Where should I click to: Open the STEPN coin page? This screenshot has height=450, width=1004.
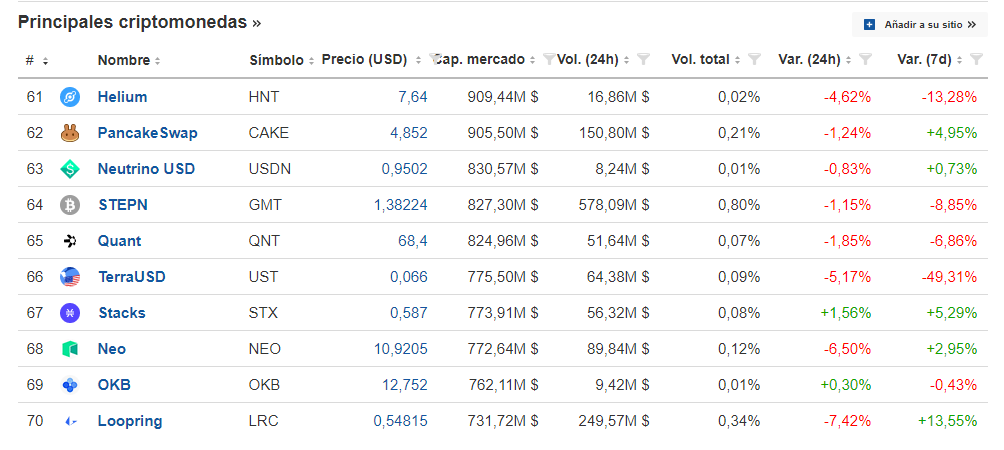tap(123, 205)
